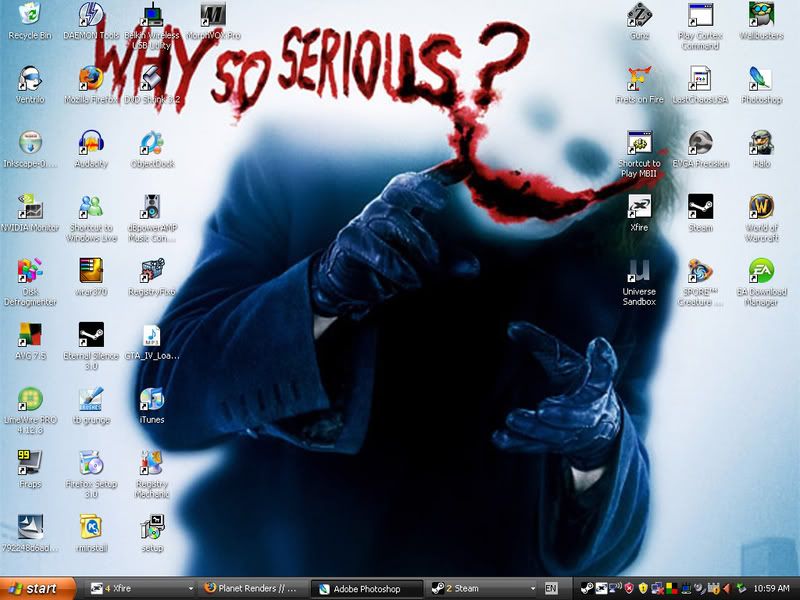Expand Steam taskbar group dropdown arrow
Viewport: 800px width, 600px height.
533,589
